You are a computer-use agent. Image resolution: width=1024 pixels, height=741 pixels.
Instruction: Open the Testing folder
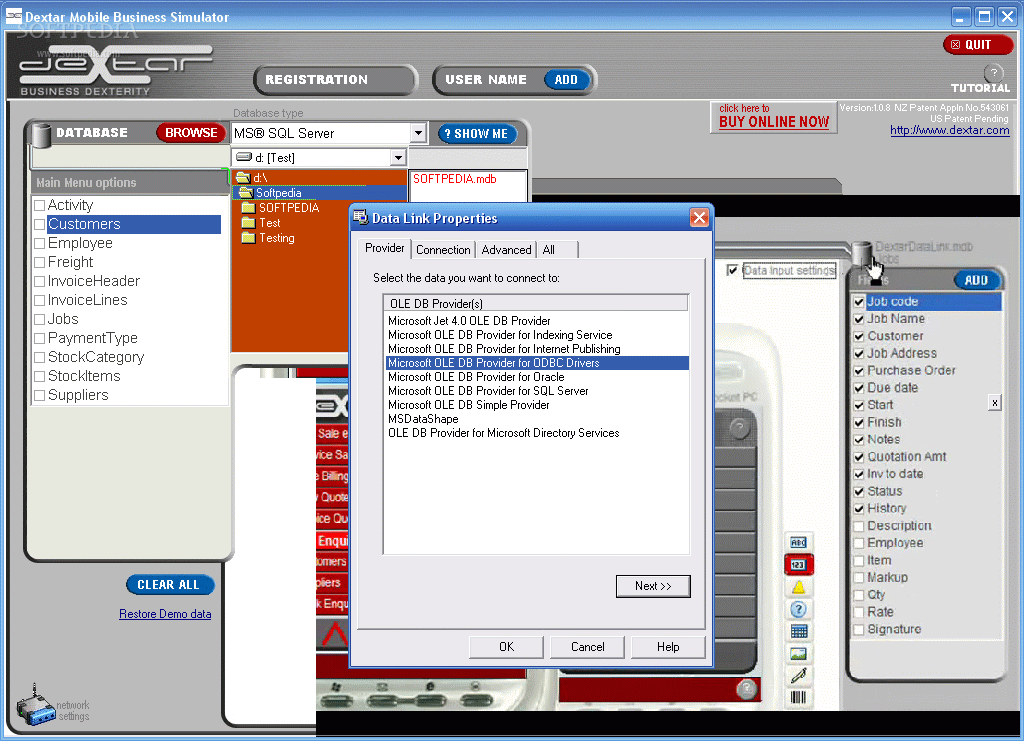pos(268,238)
